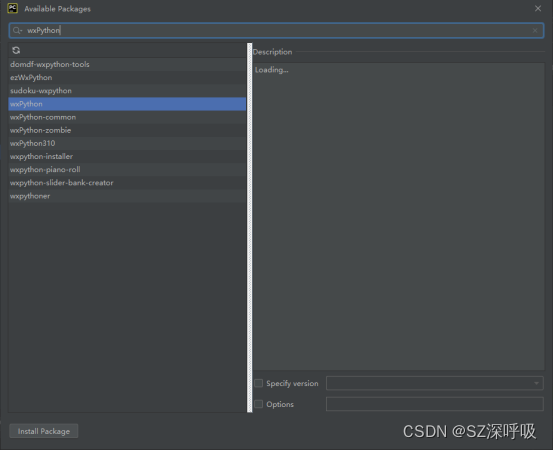Click the Install Package button
The width and height of the screenshot is (553, 450).
coord(44,431)
